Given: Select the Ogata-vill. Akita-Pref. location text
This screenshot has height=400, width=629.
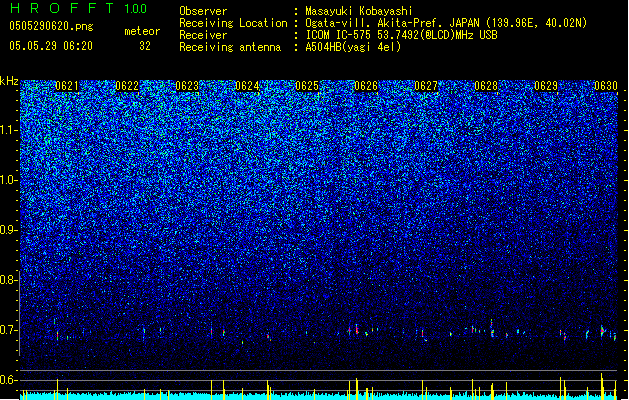Looking at the screenshot, I should pyautogui.click(x=446, y=23).
